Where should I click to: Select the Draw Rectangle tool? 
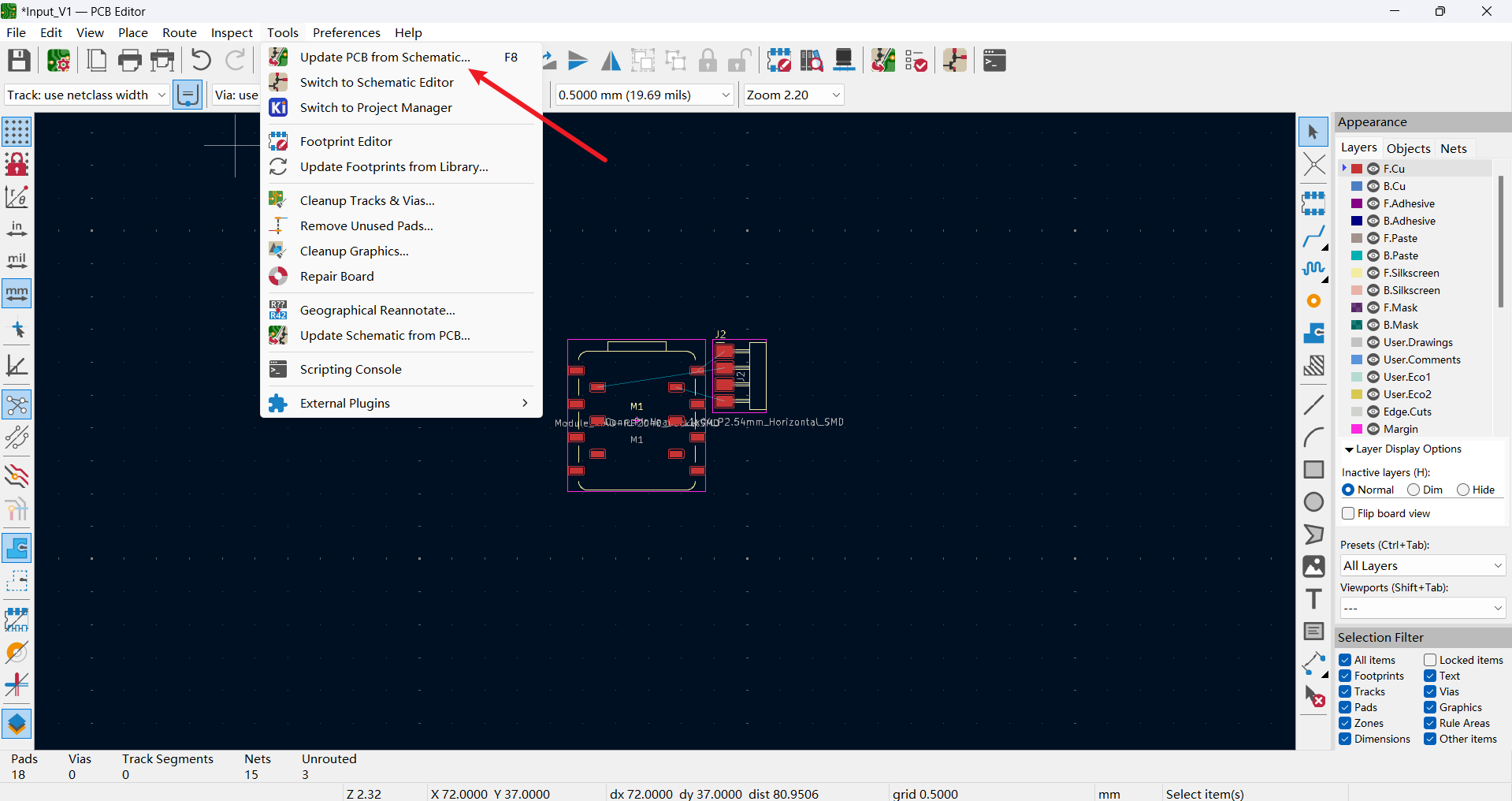(x=1313, y=470)
